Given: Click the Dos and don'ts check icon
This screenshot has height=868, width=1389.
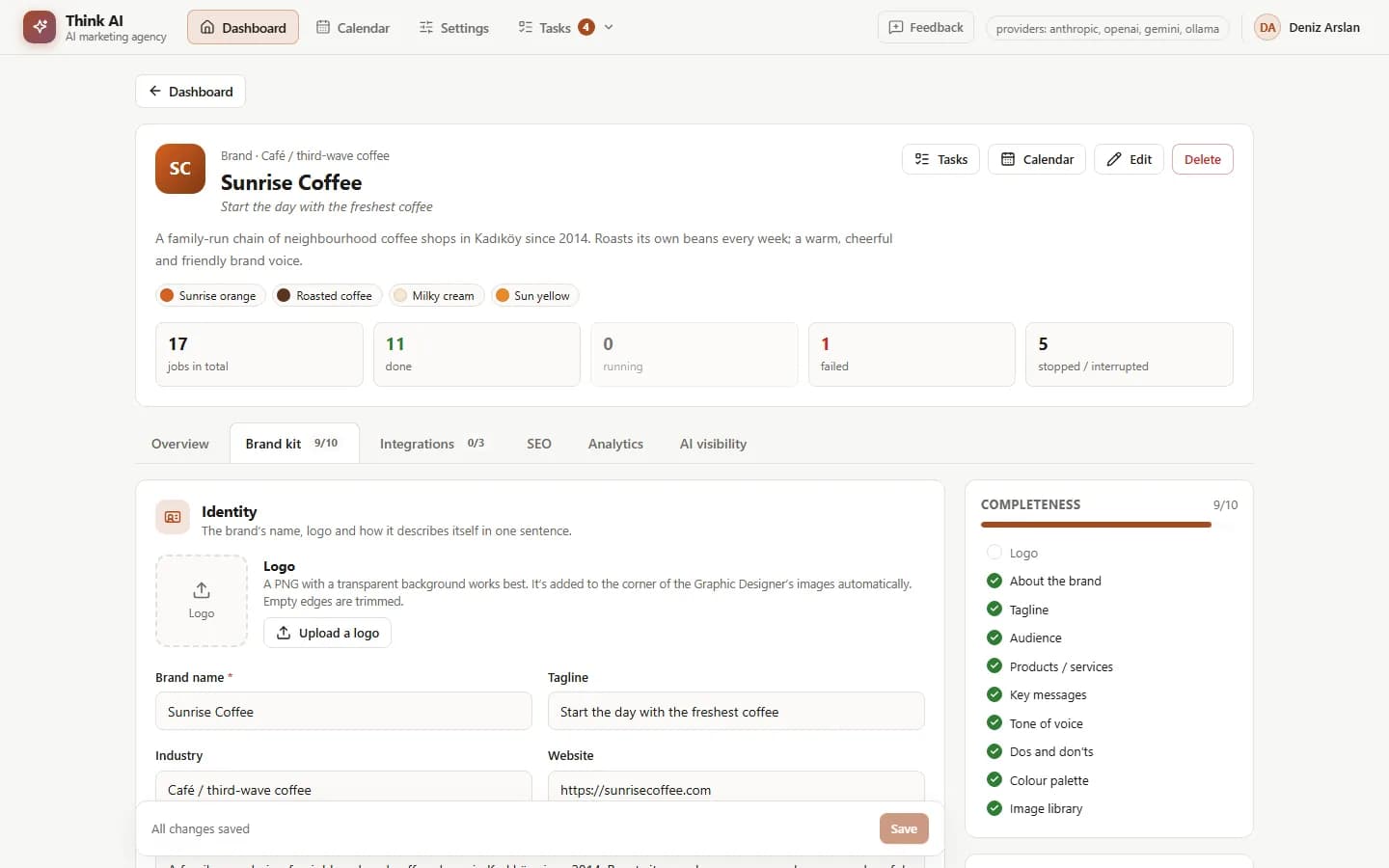Looking at the screenshot, I should 994,751.
